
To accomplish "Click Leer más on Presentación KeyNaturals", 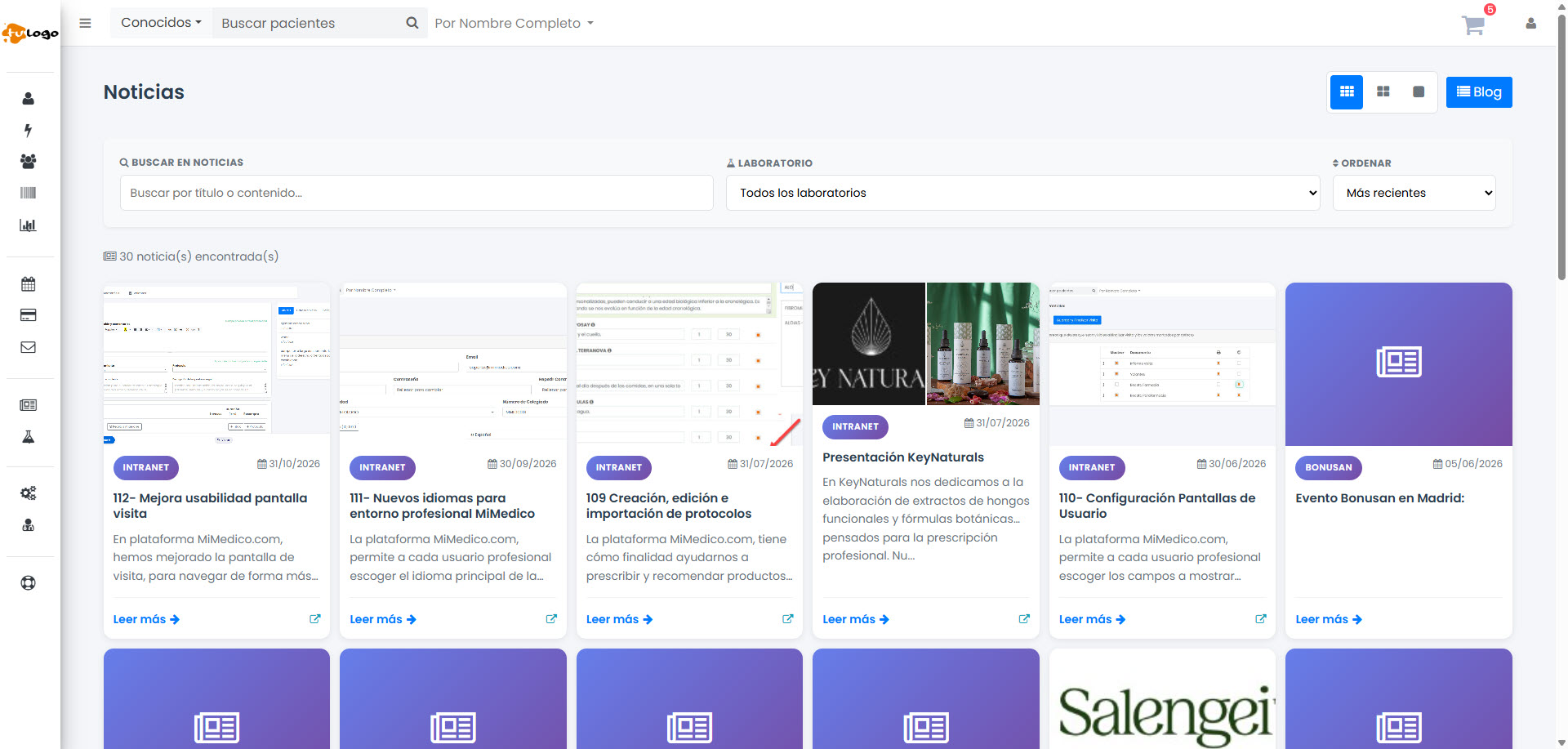I will coord(856,619).
